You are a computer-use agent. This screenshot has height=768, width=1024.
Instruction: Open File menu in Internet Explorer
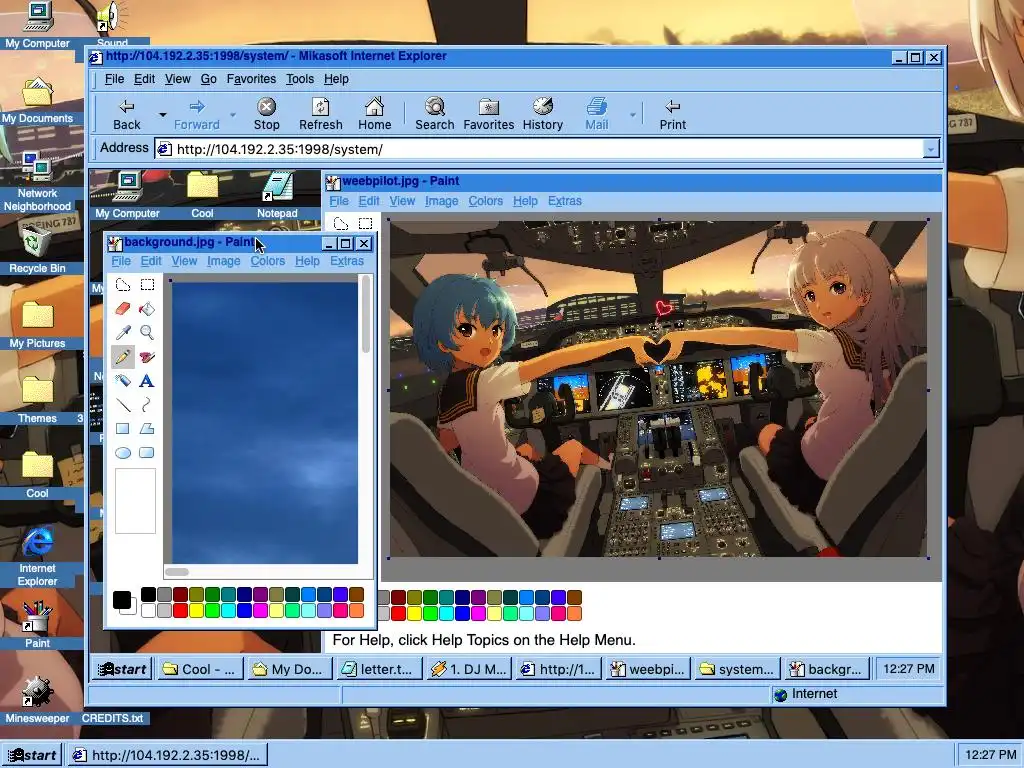click(x=114, y=79)
